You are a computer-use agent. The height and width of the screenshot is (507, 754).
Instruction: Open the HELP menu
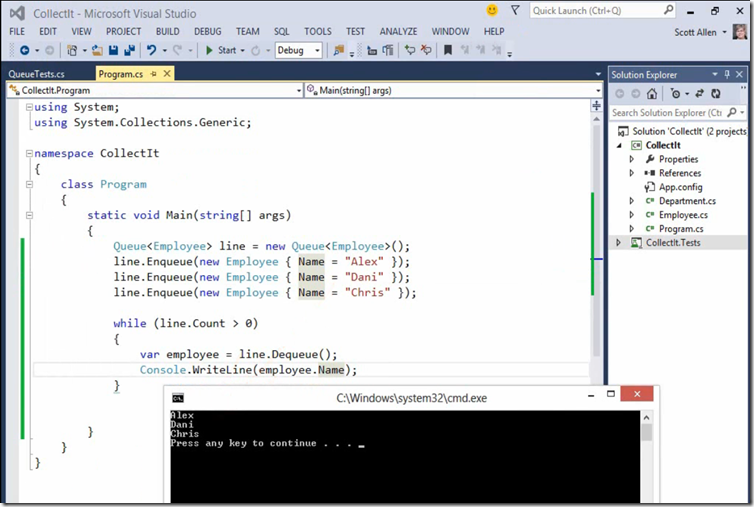[494, 32]
